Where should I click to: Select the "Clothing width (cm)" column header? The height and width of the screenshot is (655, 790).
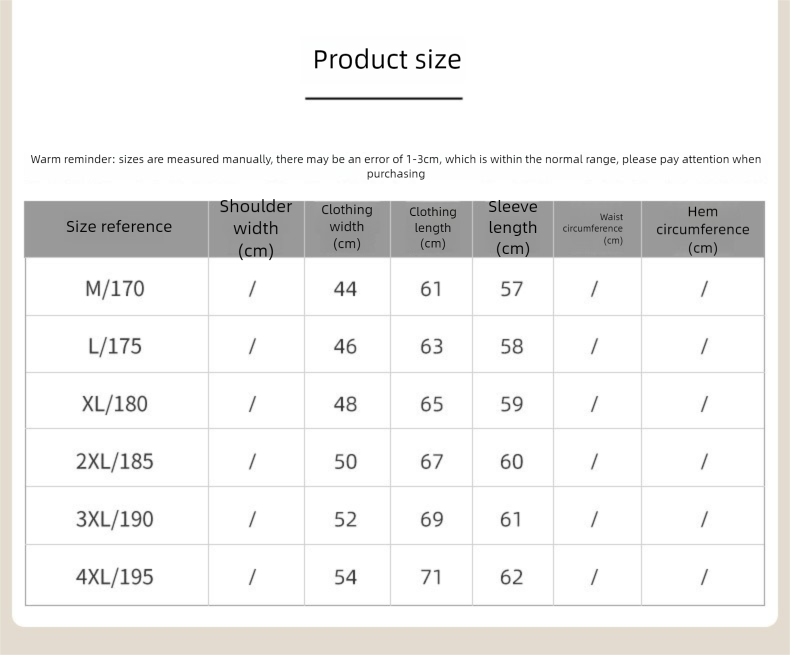[x=346, y=227]
